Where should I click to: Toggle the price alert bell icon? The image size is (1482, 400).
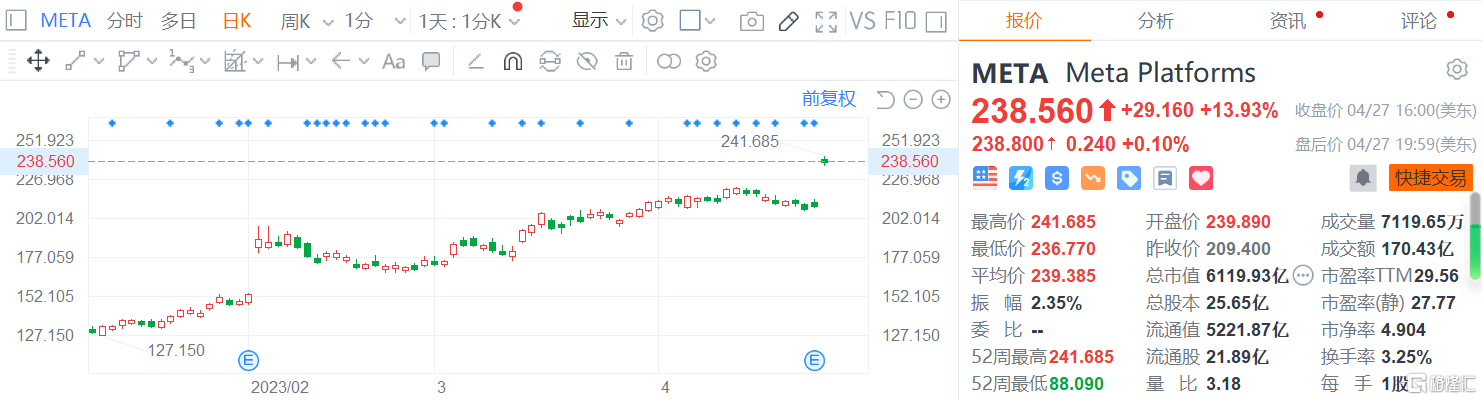(1362, 178)
